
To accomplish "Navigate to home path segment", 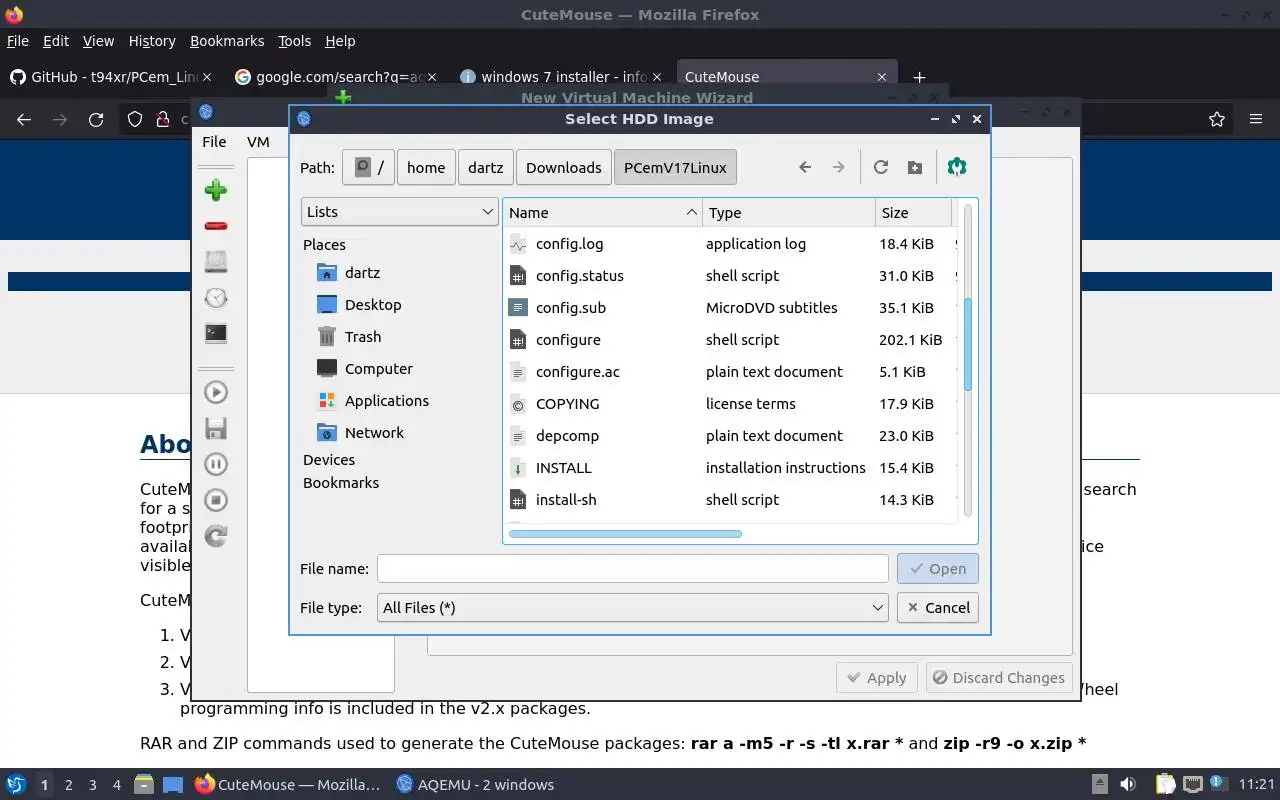I will click(426, 167).
